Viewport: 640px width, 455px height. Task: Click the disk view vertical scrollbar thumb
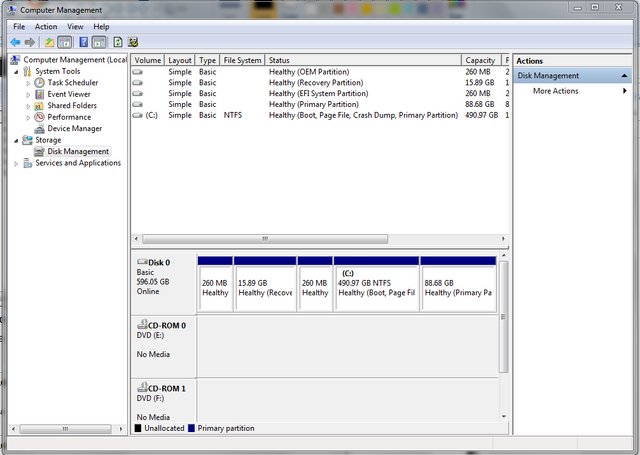[503, 317]
